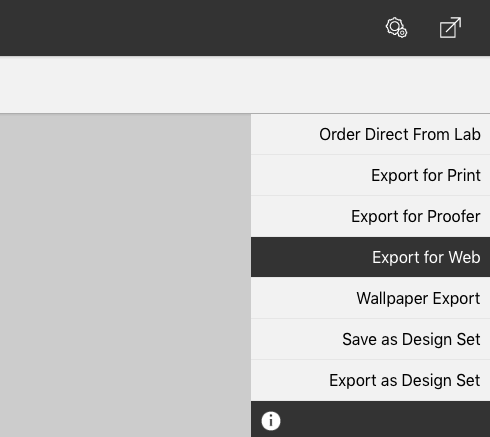Choose Export for Proofer option

tap(370, 216)
